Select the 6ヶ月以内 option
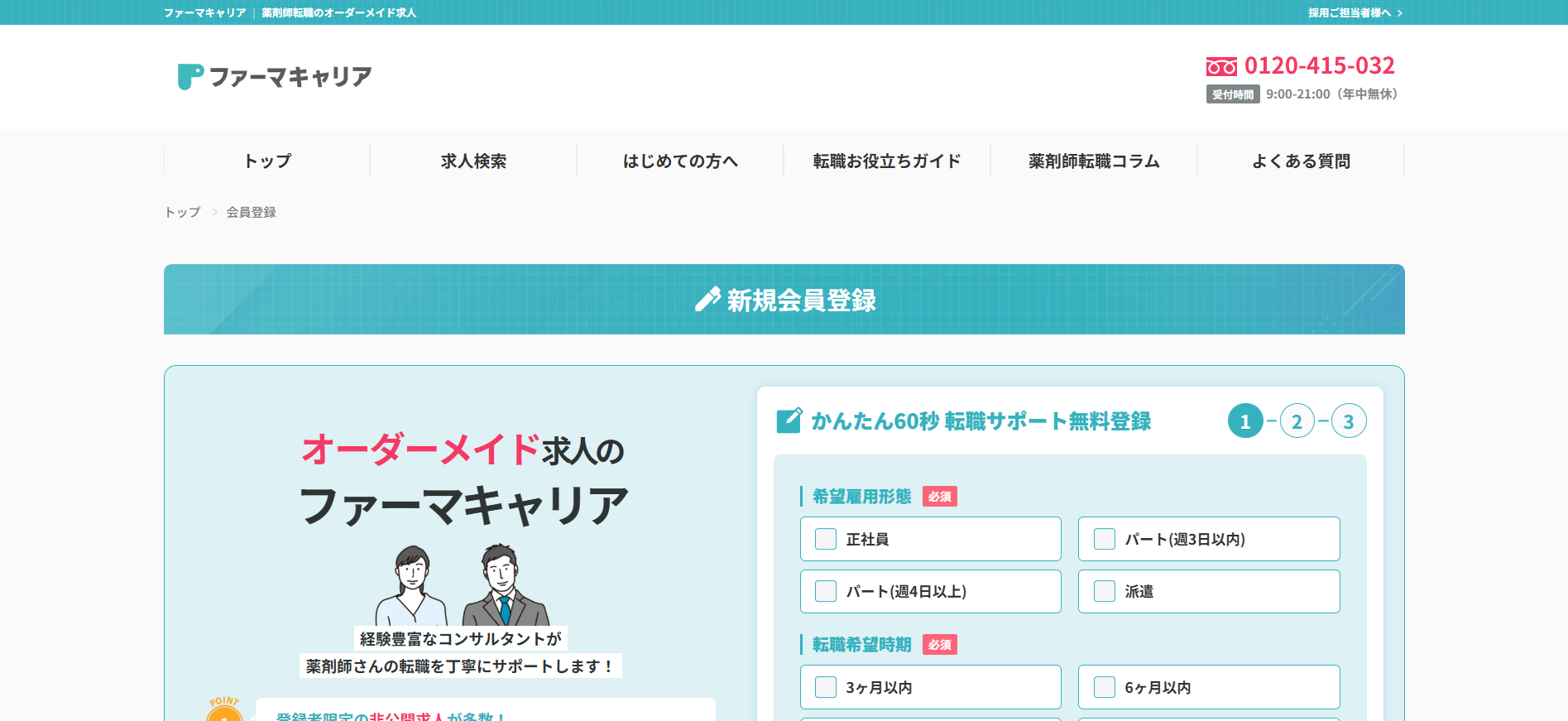This screenshot has height=721, width=1568. coord(1209,687)
